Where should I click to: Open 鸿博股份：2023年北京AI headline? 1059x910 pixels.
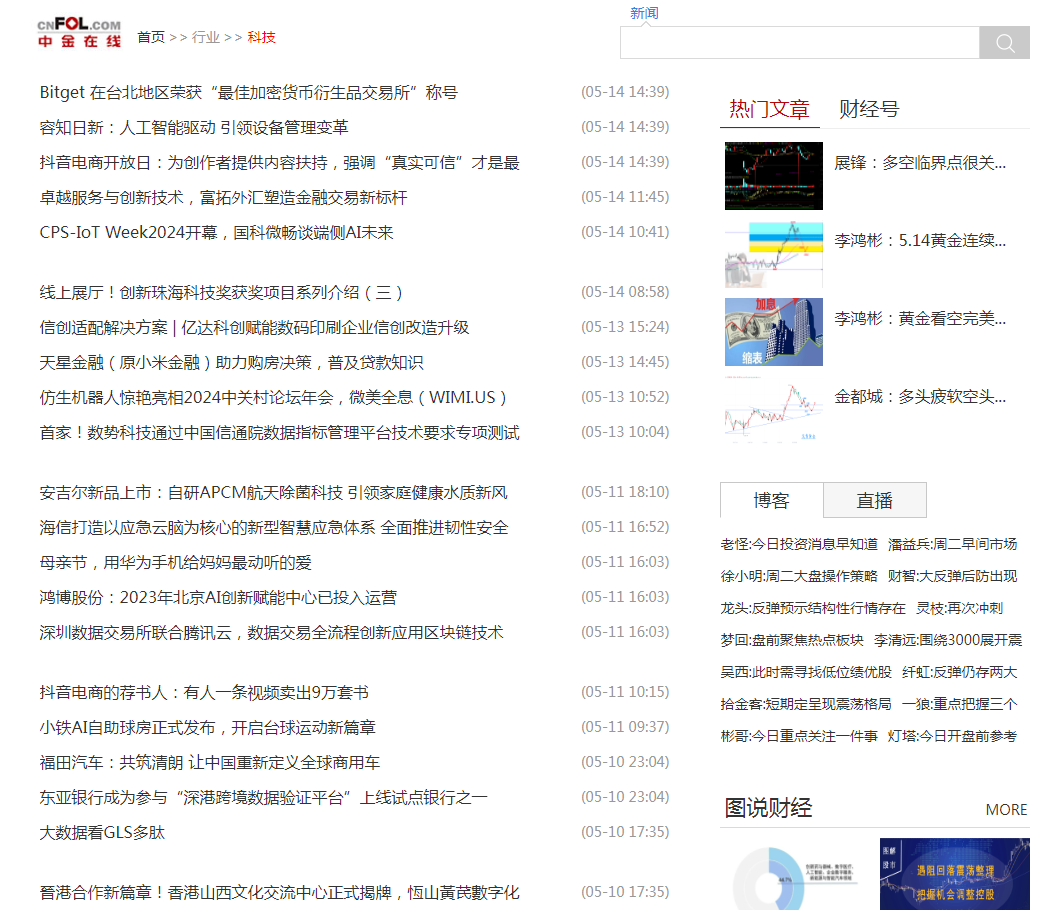[218, 598]
